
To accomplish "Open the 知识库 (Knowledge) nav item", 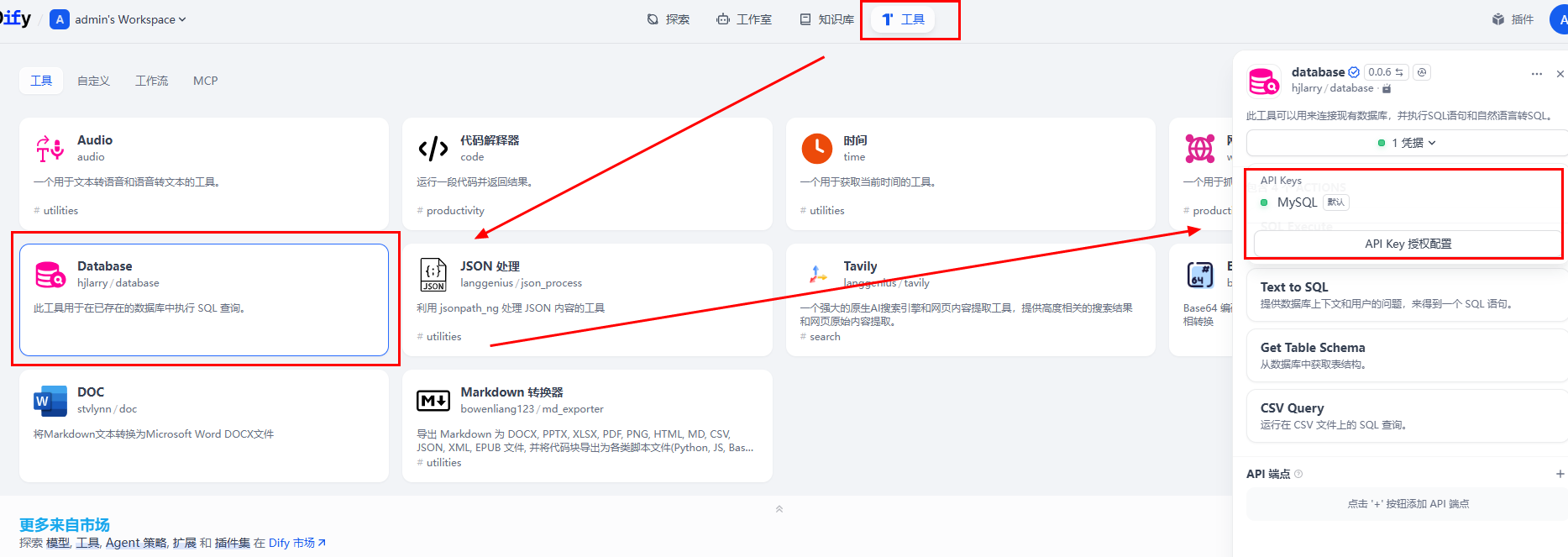I will (x=826, y=19).
